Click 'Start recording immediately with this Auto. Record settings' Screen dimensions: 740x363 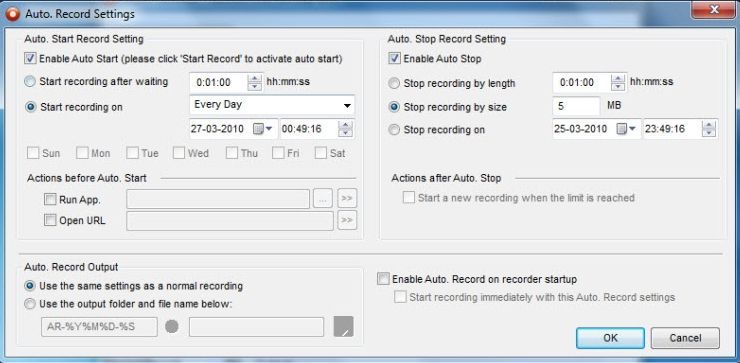click(400, 297)
